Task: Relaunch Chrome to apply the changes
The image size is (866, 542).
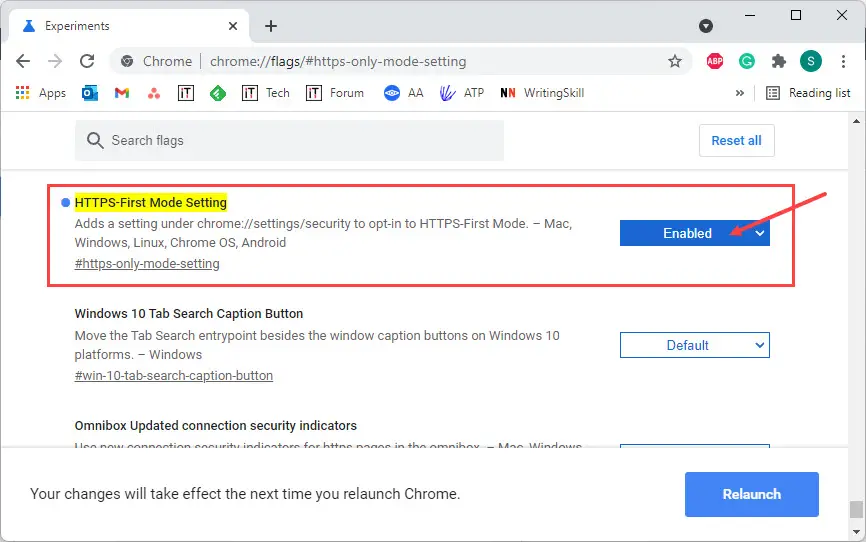Action: tap(752, 494)
